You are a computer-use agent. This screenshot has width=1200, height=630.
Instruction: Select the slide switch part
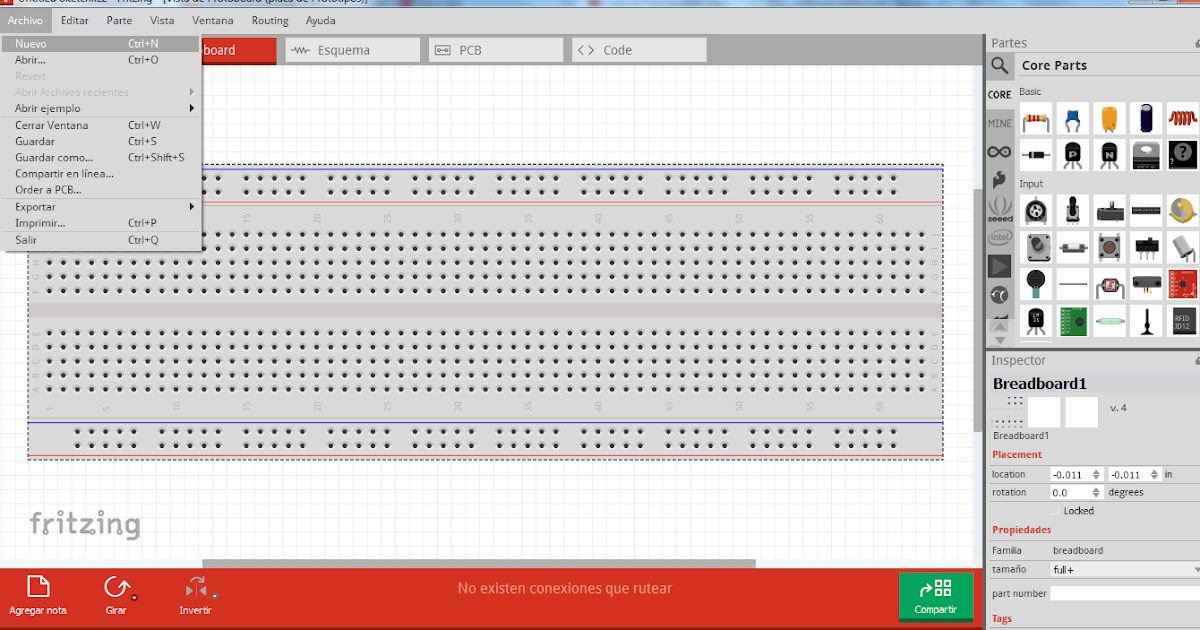1146,247
